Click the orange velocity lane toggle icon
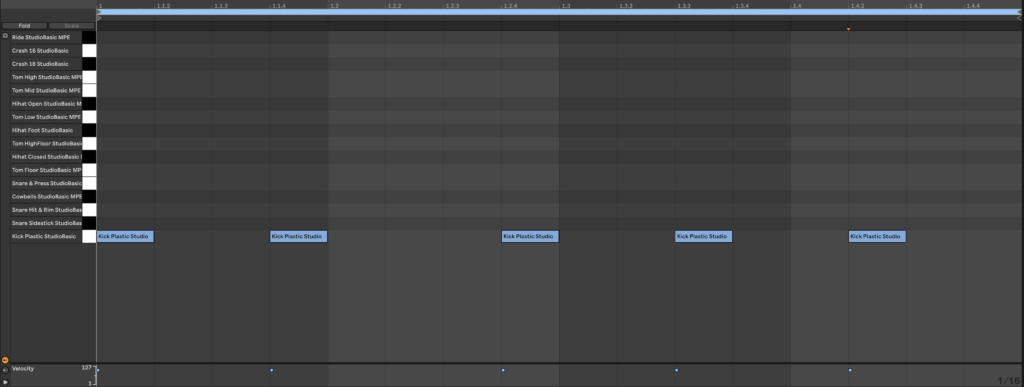 click(5, 360)
